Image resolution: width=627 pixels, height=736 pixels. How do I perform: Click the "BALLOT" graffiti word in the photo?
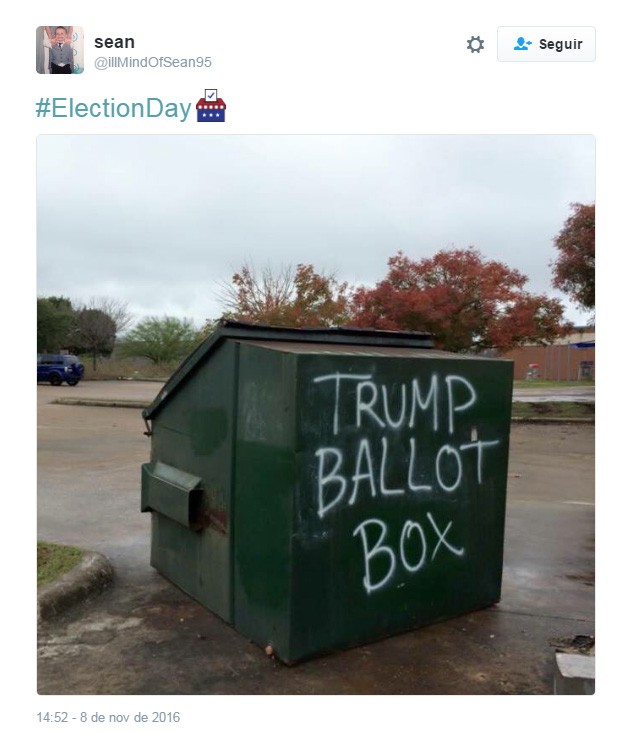click(x=407, y=475)
